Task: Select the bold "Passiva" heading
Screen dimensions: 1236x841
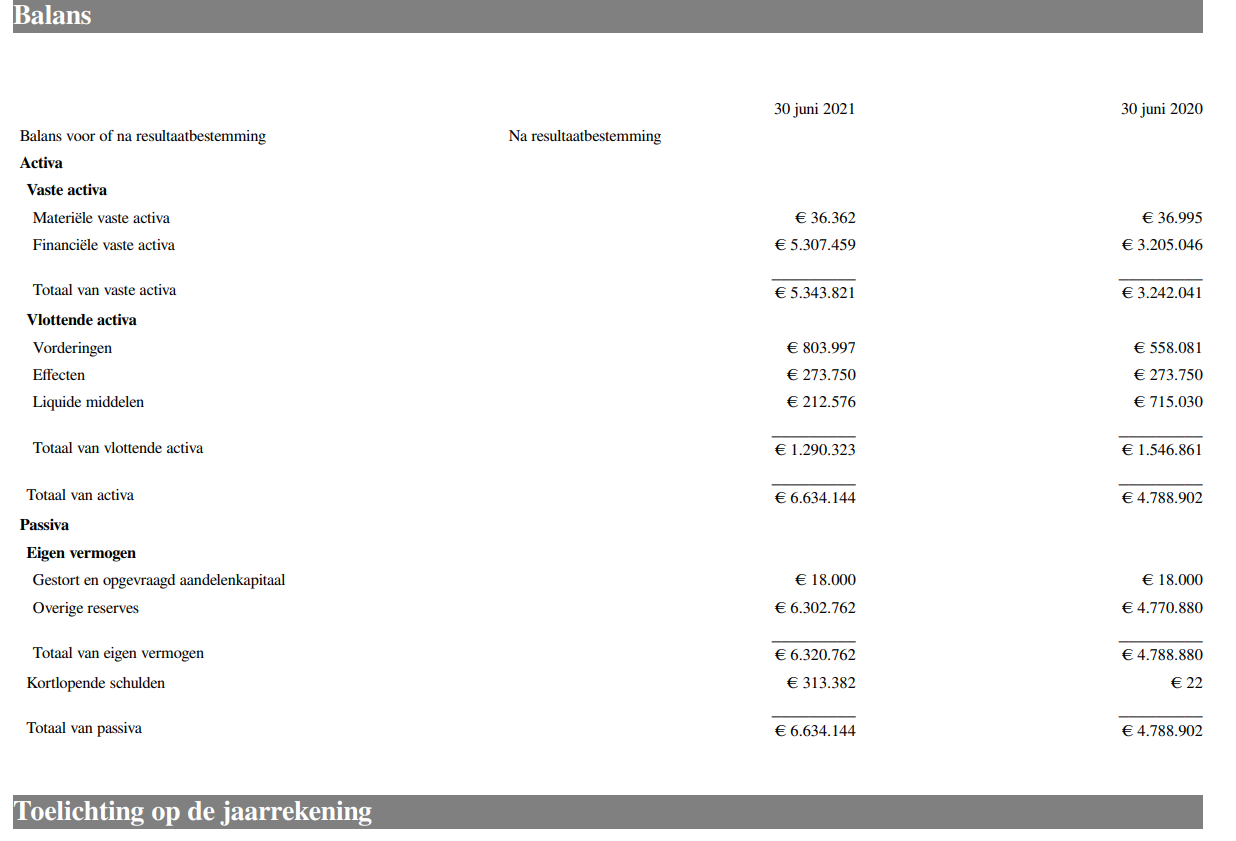Action: pos(44,525)
